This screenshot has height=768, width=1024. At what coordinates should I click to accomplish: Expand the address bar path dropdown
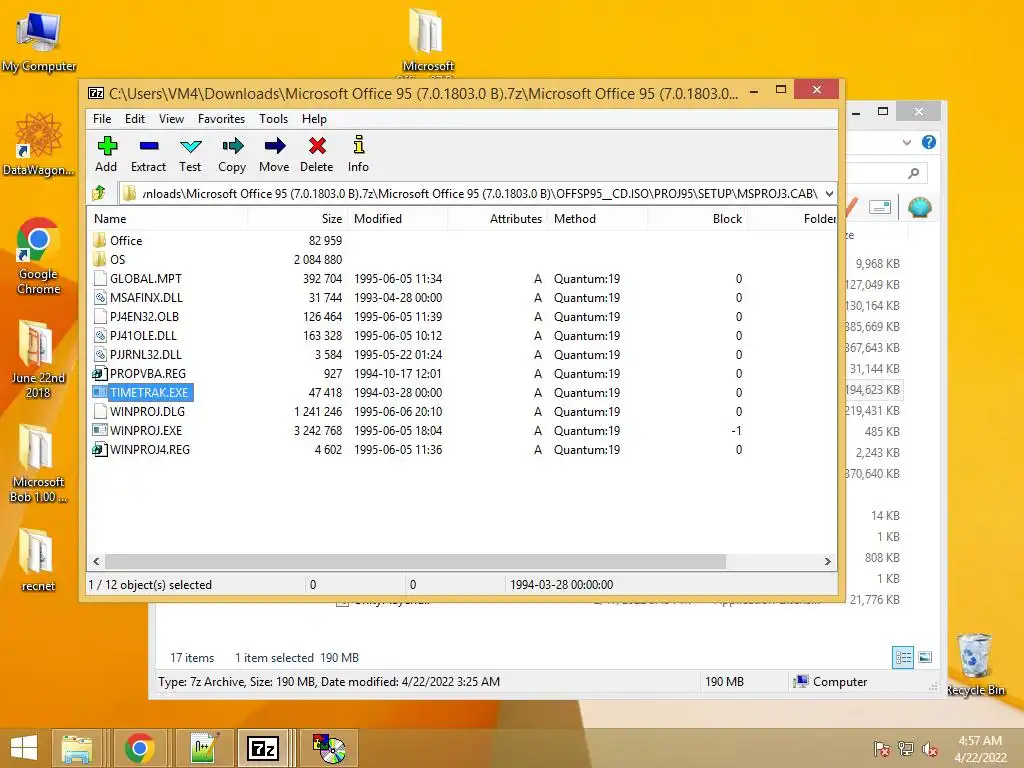(x=829, y=193)
